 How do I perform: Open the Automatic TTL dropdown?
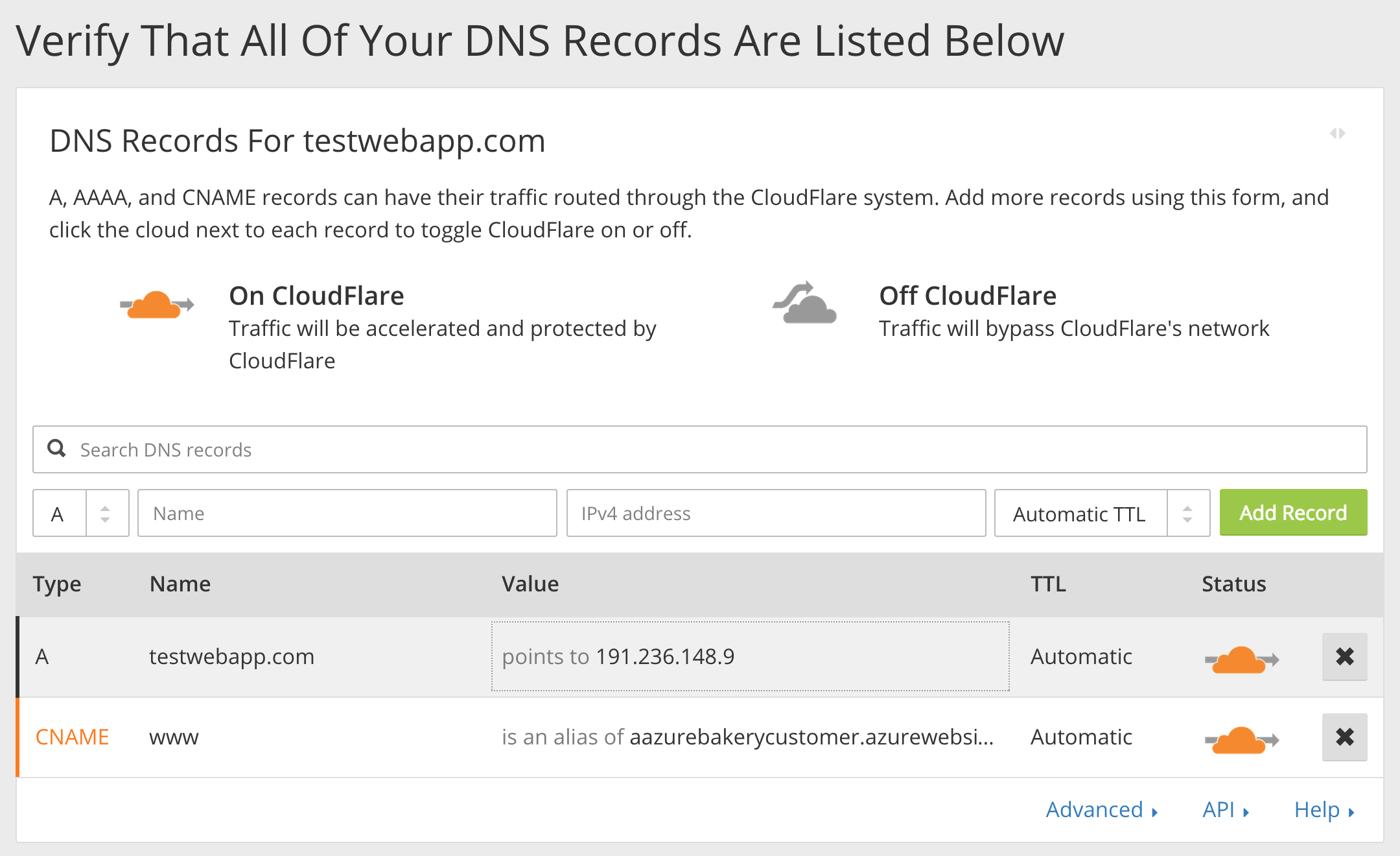coord(1101,514)
